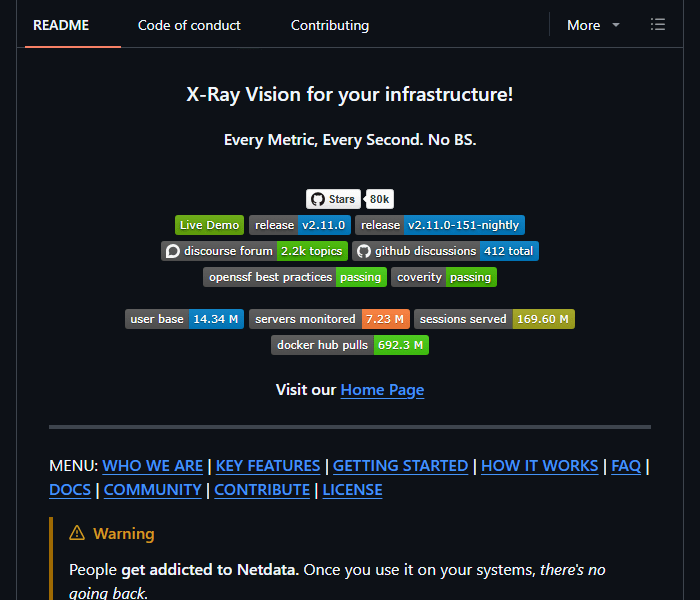Image resolution: width=700 pixels, height=600 pixels.
Task: Follow the Home Page link
Action: coord(382,390)
